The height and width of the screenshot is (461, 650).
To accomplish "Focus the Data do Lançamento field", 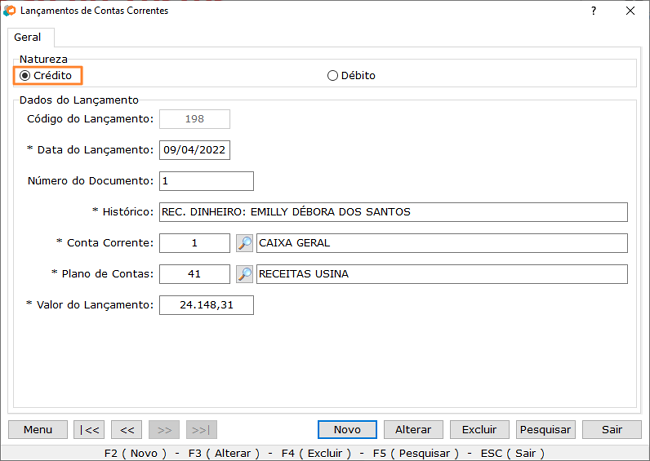I will point(194,150).
